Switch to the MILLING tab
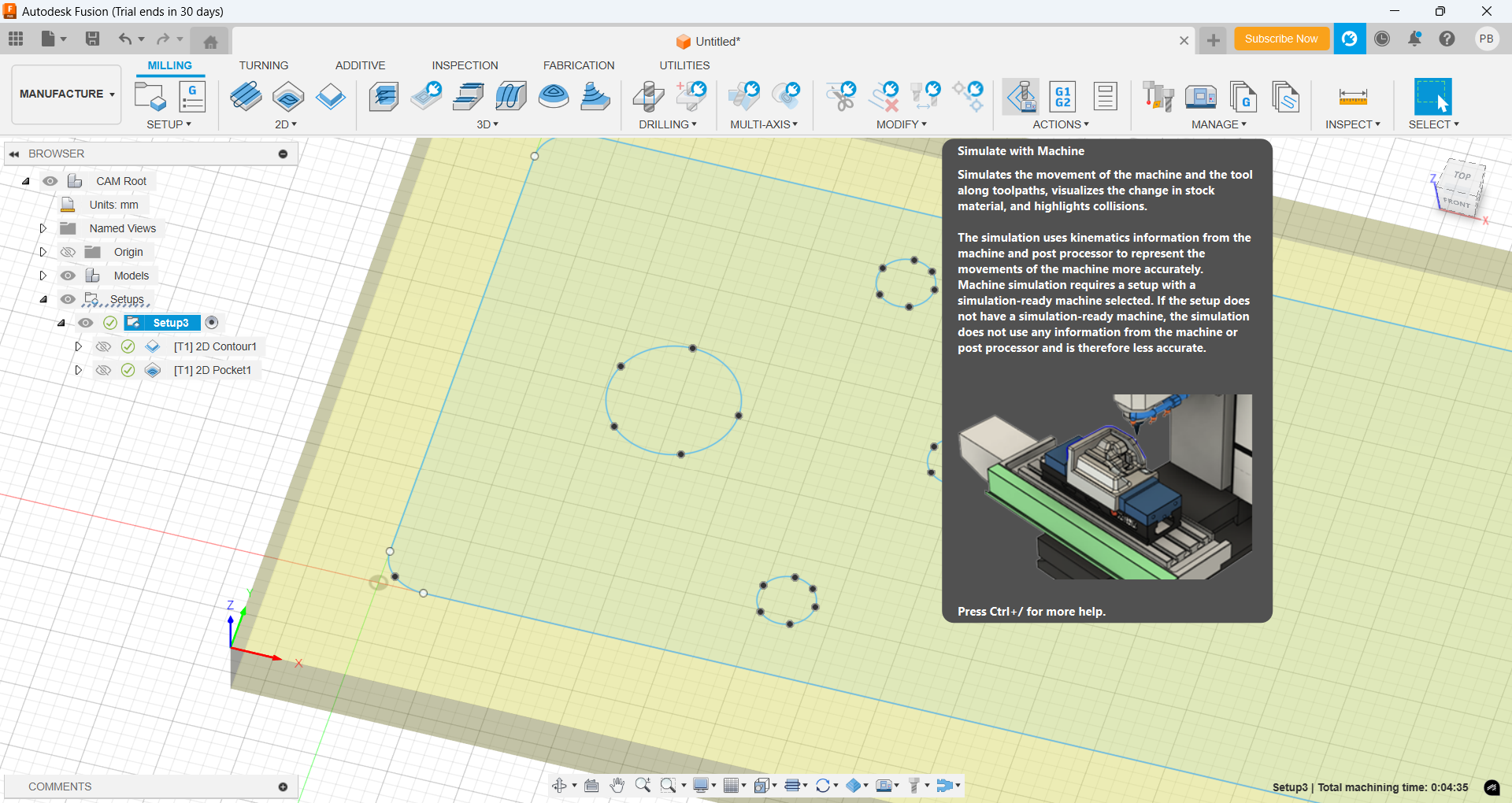This screenshot has height=803, width=1512. 170,65
